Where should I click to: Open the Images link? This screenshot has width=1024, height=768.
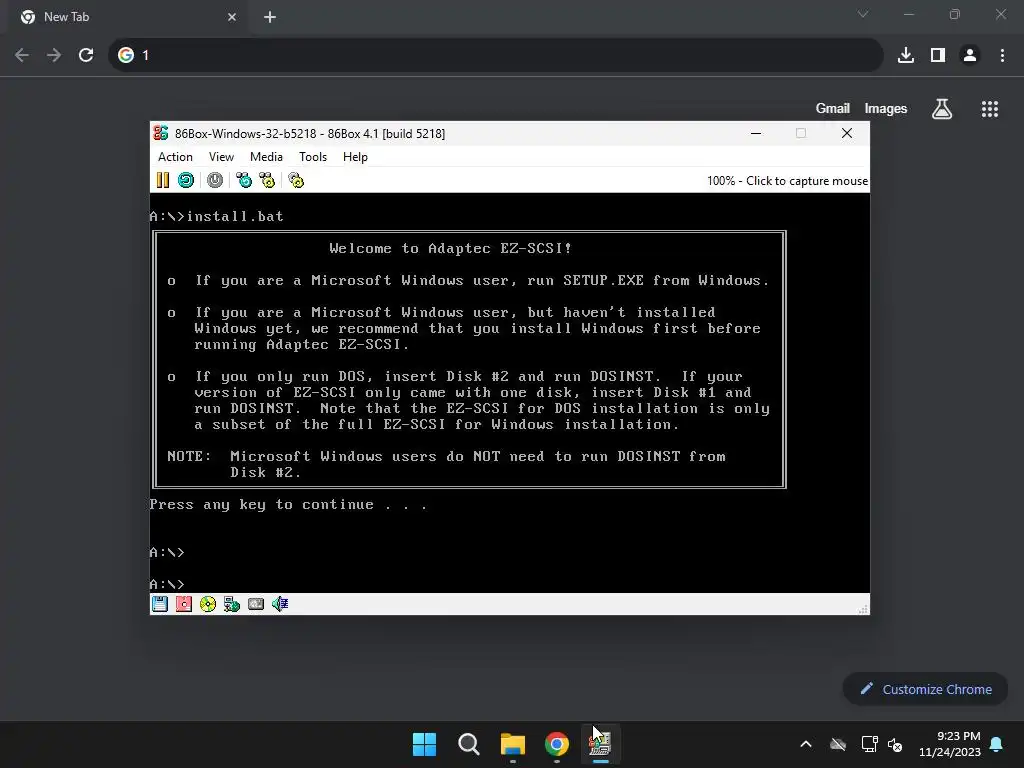click(x=886, y=108)
